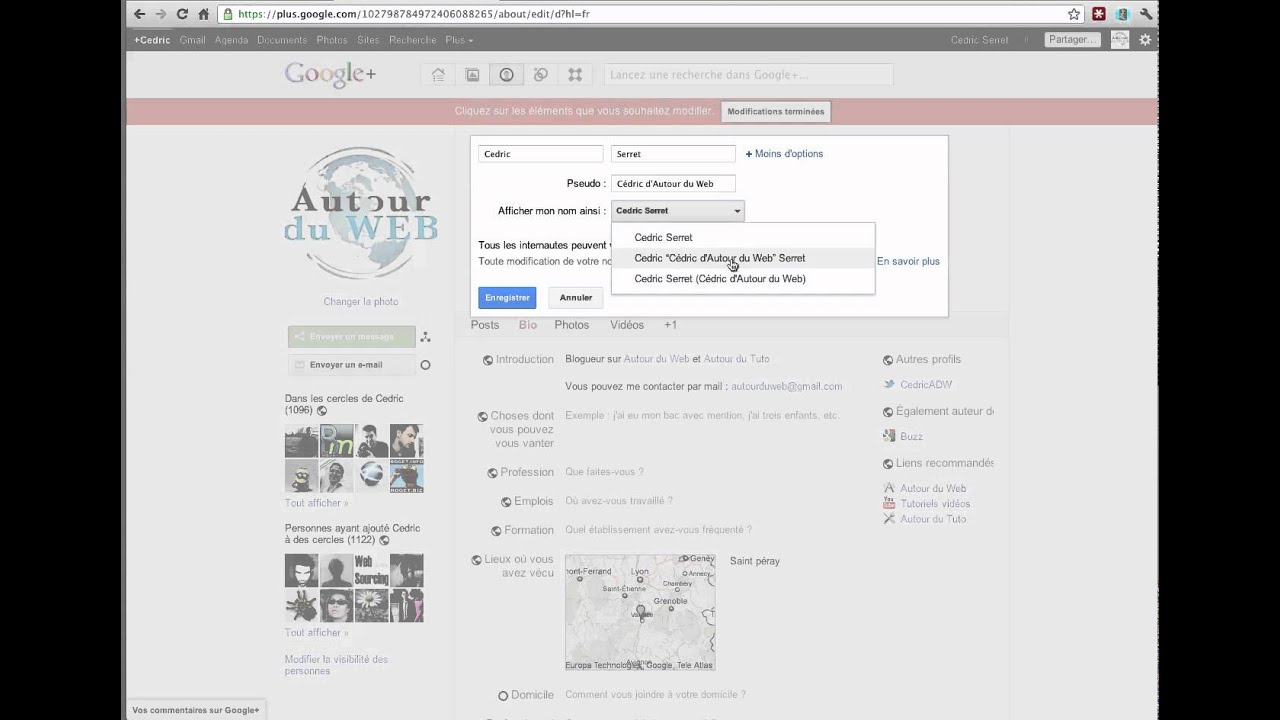Open the Plus dropdown in the Google bar
The image size is (1280, 720).
click(459, 40)
